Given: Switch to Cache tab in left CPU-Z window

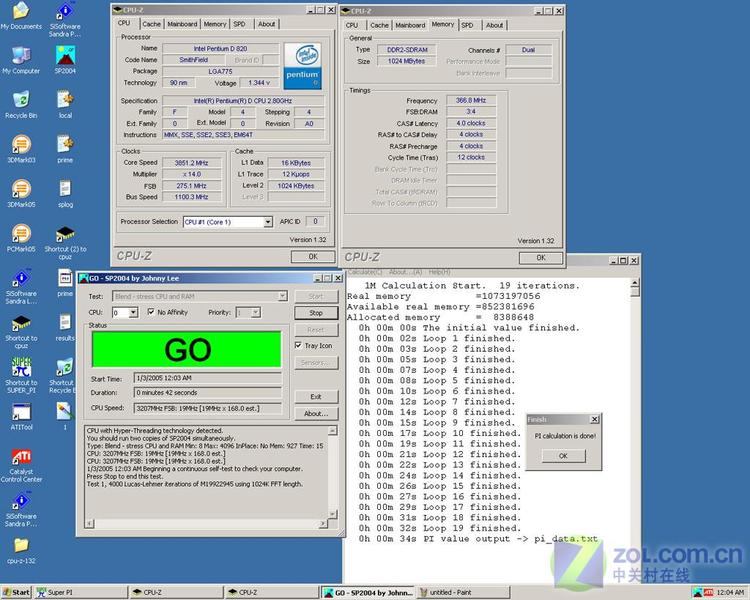Looking at the screenshot, I should click(x=151, y=24).
